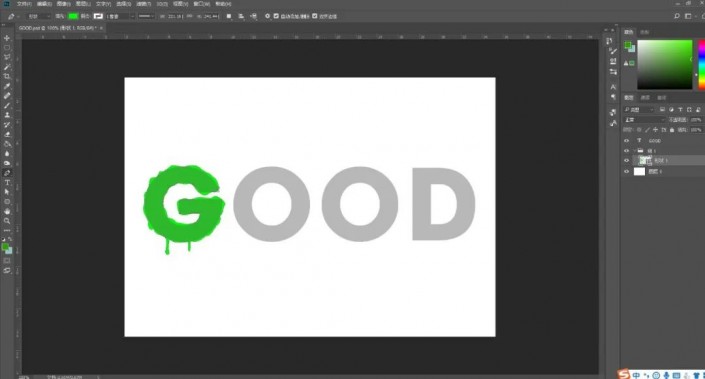Select the Dodge tool

click(7, 163)
